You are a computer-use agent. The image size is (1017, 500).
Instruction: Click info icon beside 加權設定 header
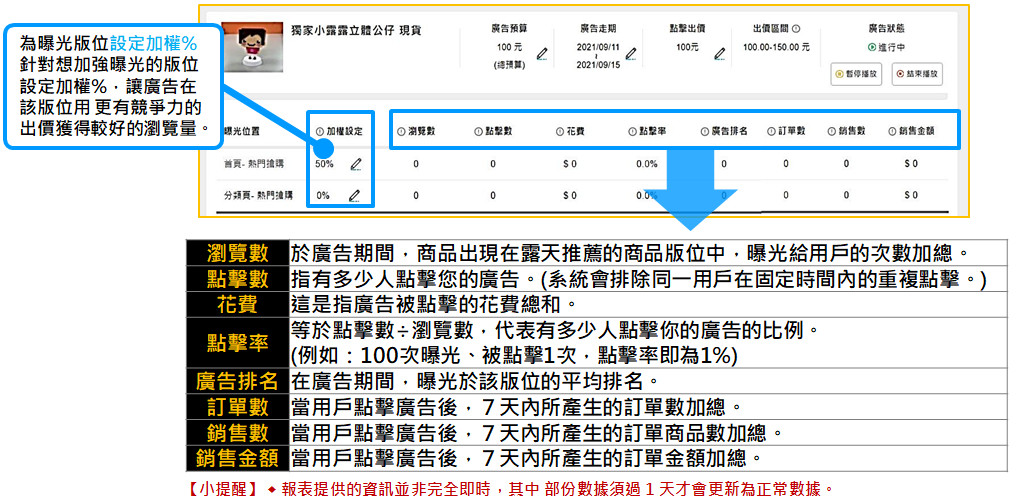coord(319,131)
